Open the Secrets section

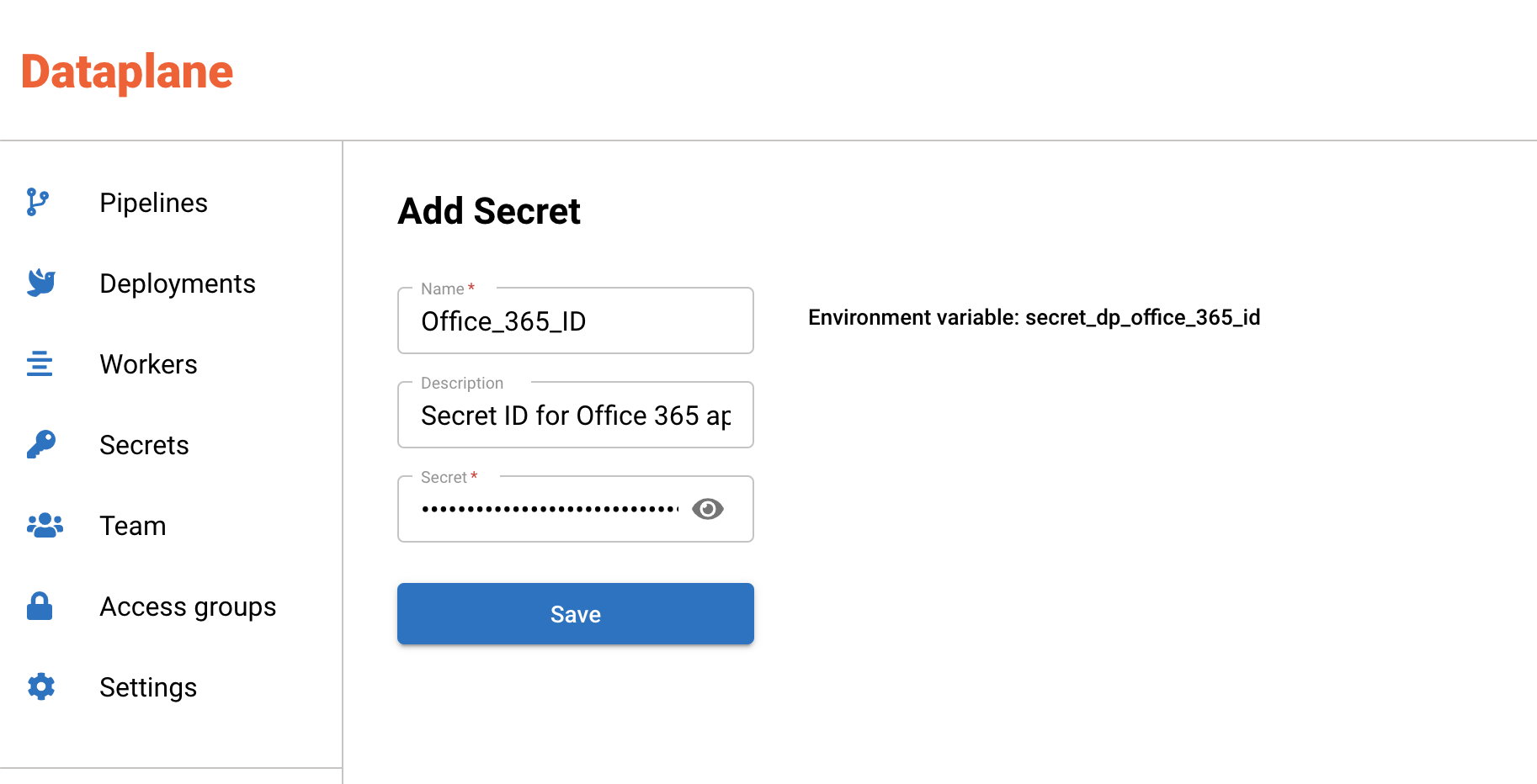click(x=144, y=444)
